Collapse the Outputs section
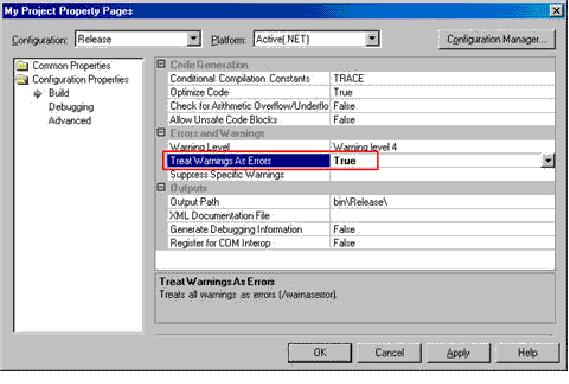 161,187
